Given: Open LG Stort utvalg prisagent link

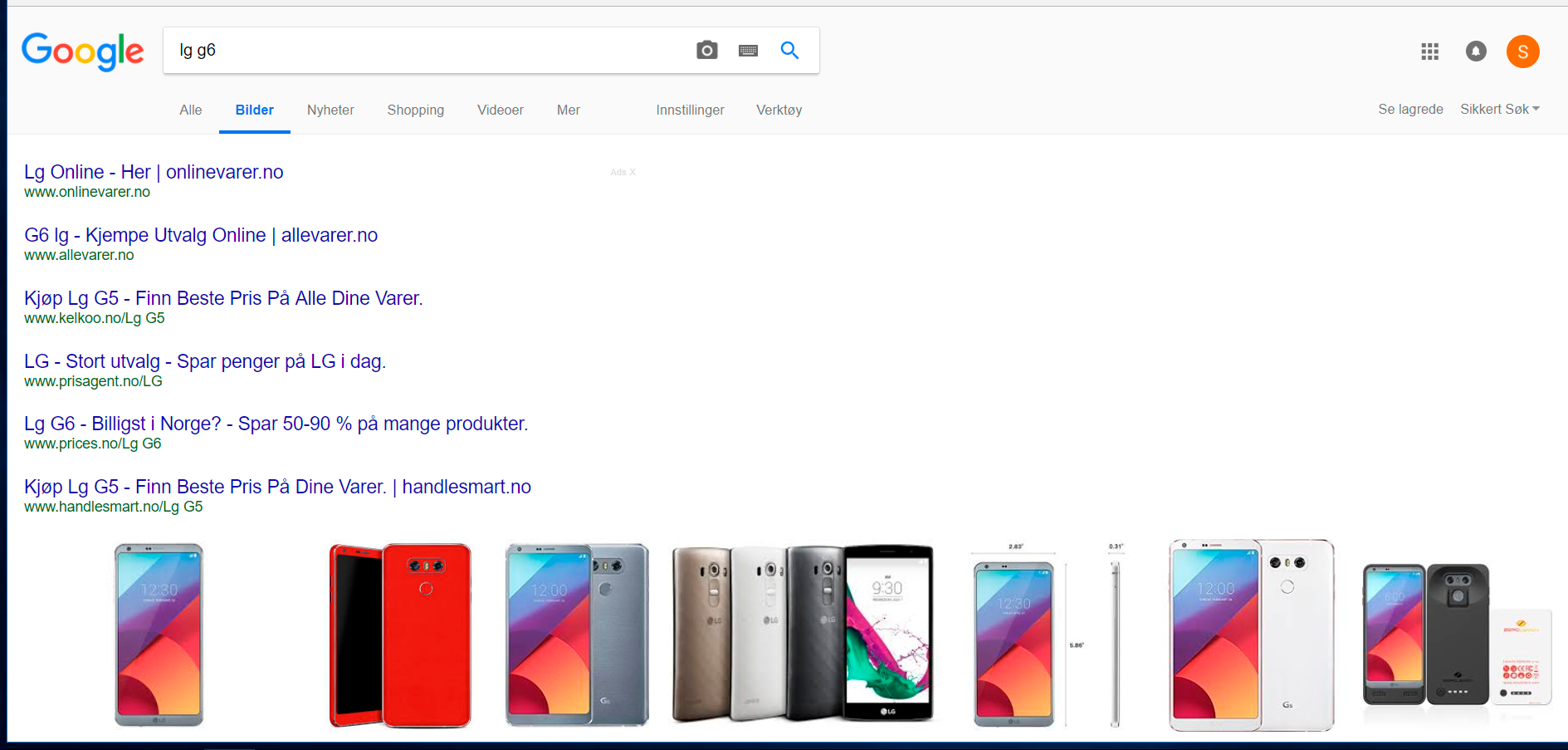Looking at the screenshot, I should pos(205,361).
